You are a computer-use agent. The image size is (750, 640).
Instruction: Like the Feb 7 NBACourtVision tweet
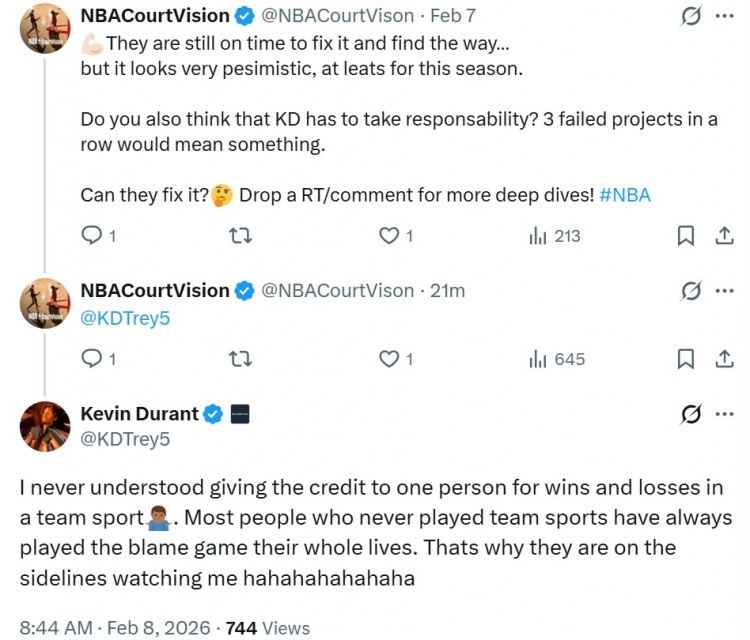pyautogui.click(x=389, y=236)
